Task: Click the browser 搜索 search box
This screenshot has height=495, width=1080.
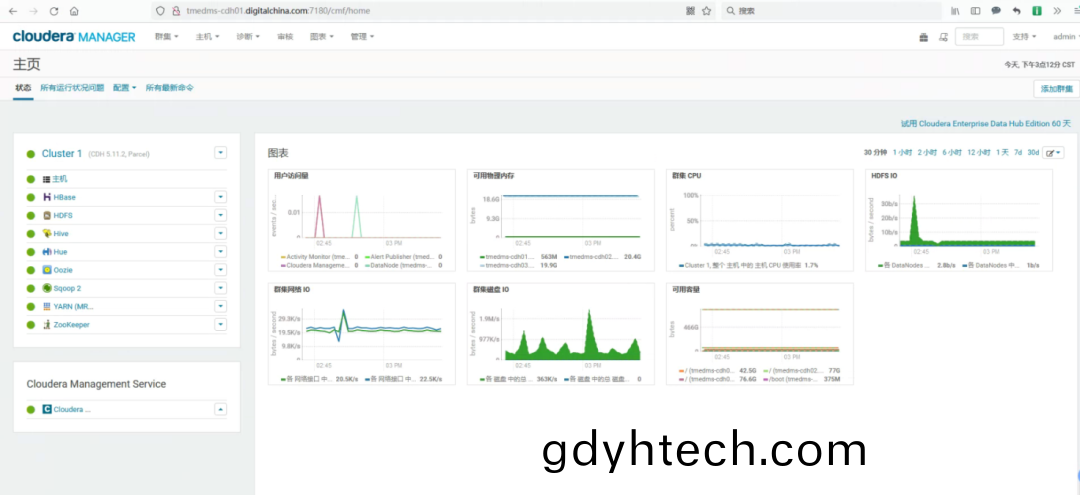Action: pyautogui.click(x=831, y=11)
